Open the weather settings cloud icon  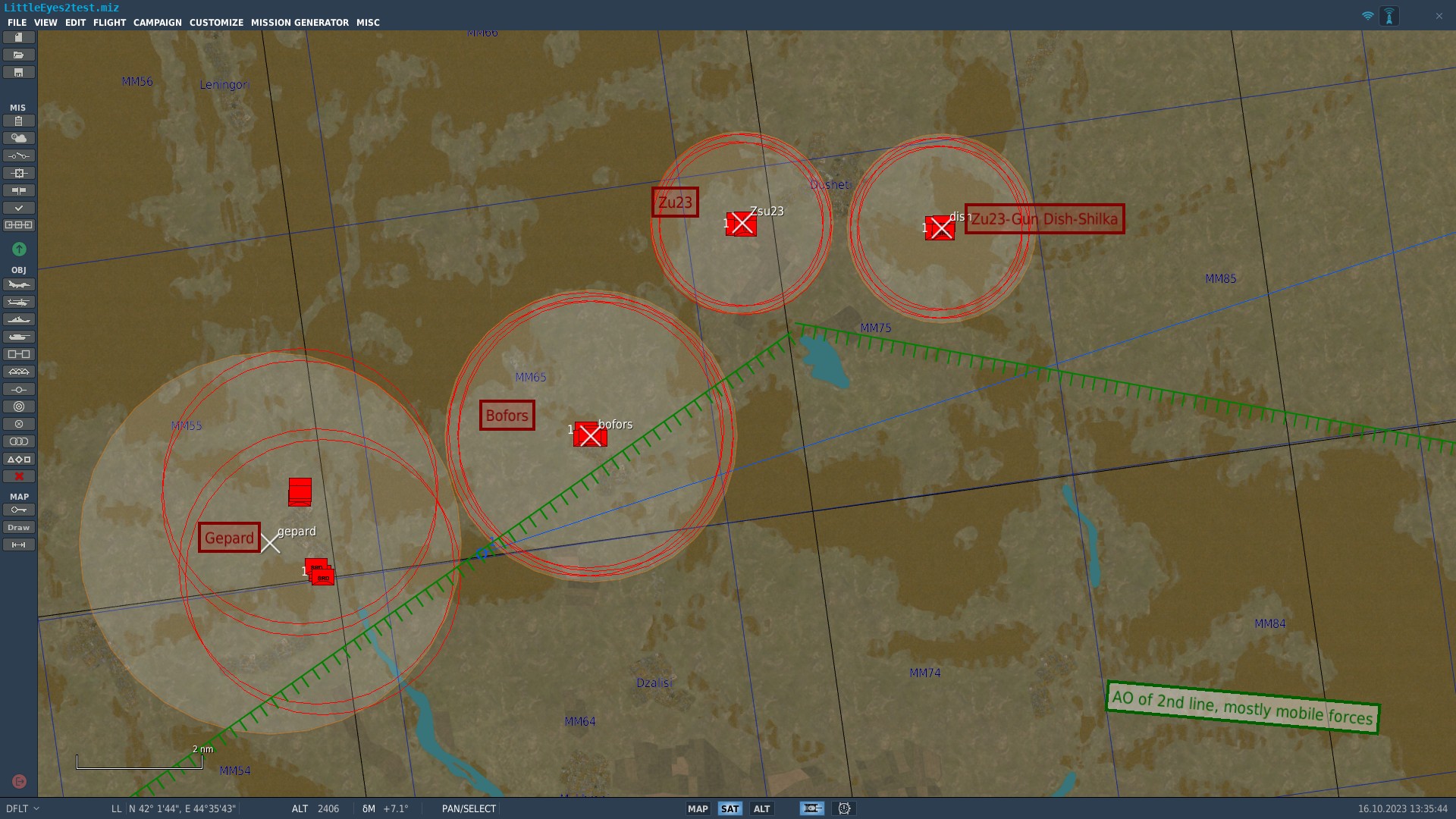point(18,138)
